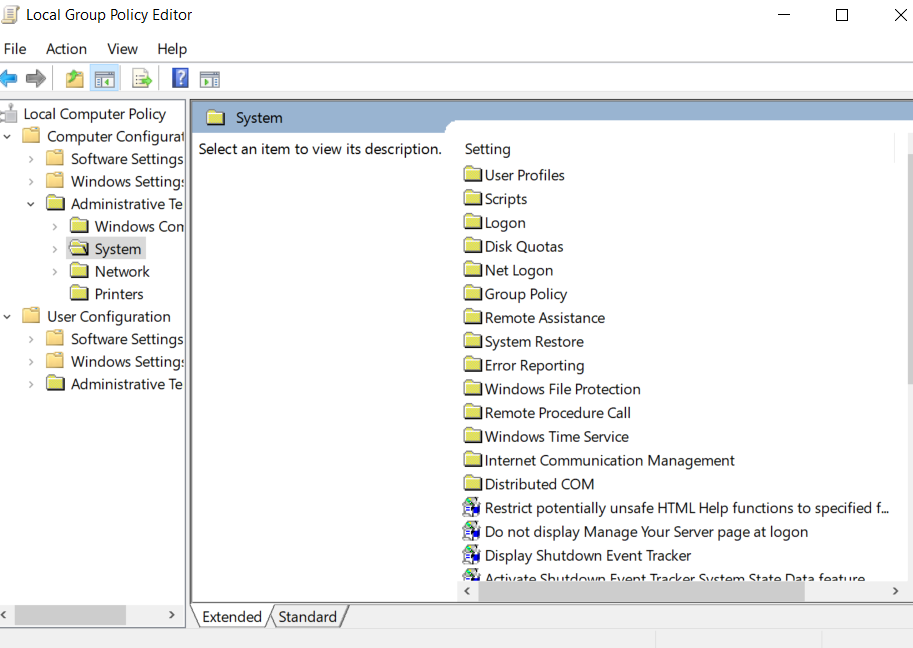Expand Windows Settings under Computer Configuration

click(31, 182)
